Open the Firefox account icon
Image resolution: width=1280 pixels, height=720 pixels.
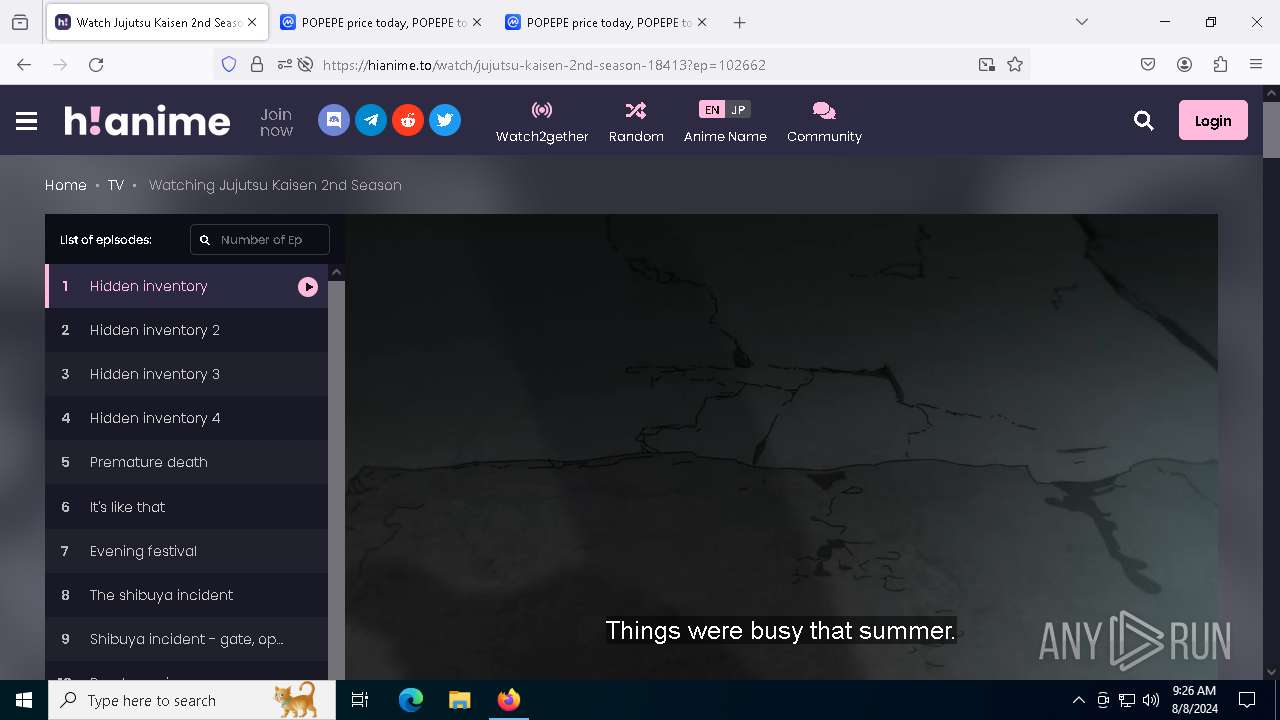tap(1184, 64)
